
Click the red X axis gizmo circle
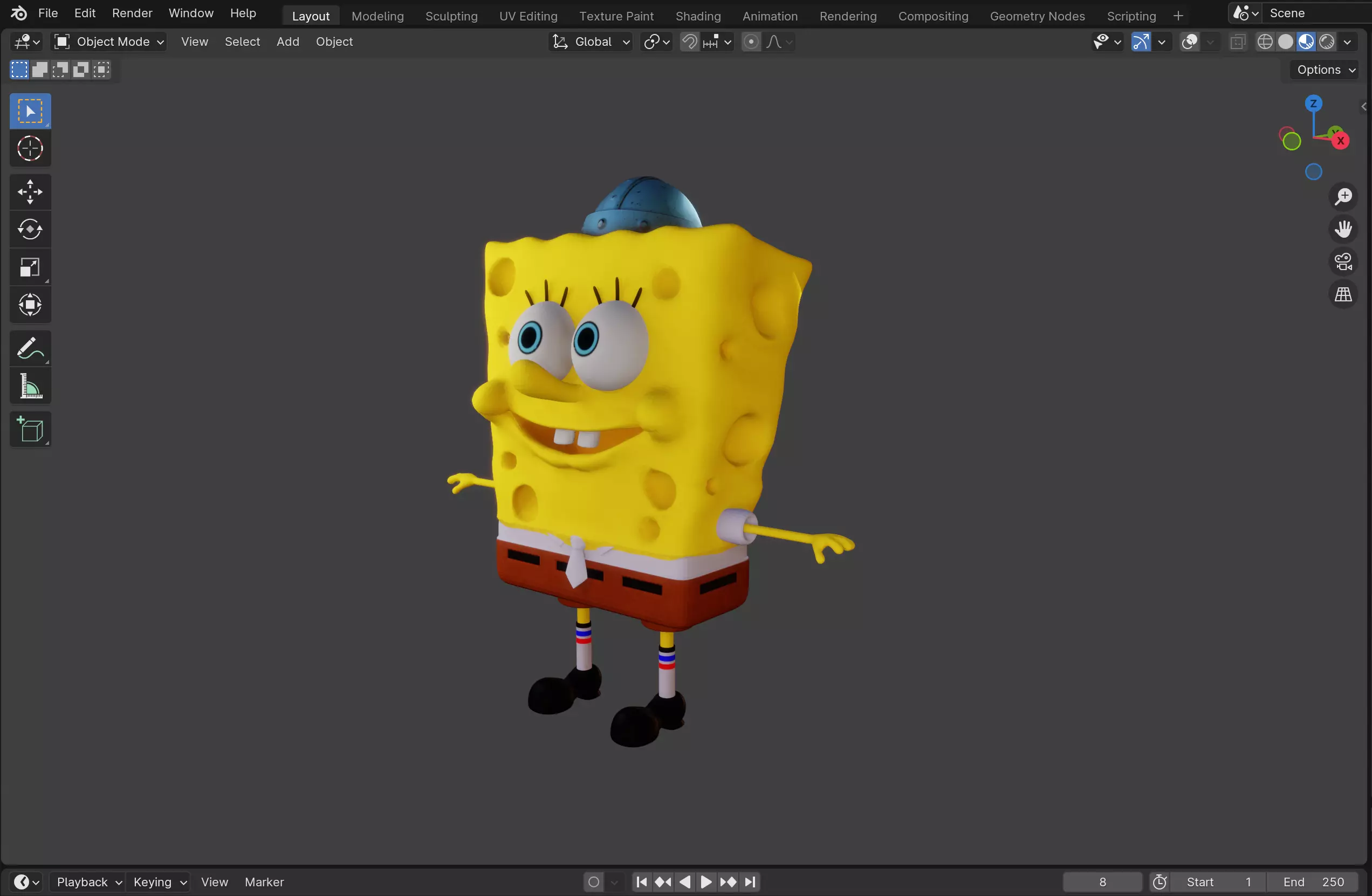pyautogui.click(x=1340, y=141)
